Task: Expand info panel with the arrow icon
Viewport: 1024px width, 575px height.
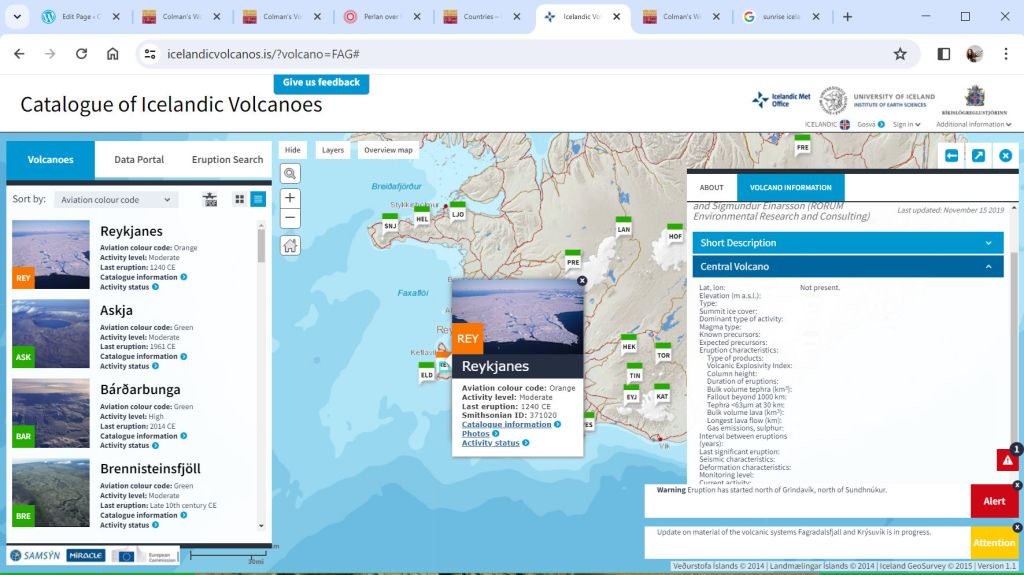Action: click(x=978, y=155)
